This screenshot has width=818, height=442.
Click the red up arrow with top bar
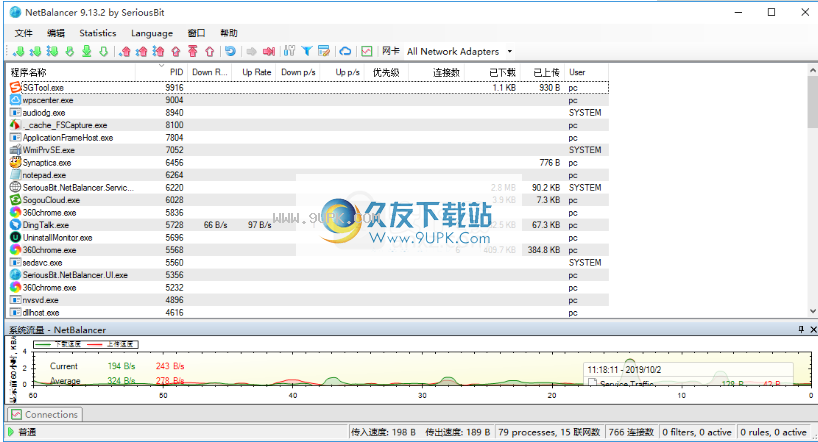193,51
